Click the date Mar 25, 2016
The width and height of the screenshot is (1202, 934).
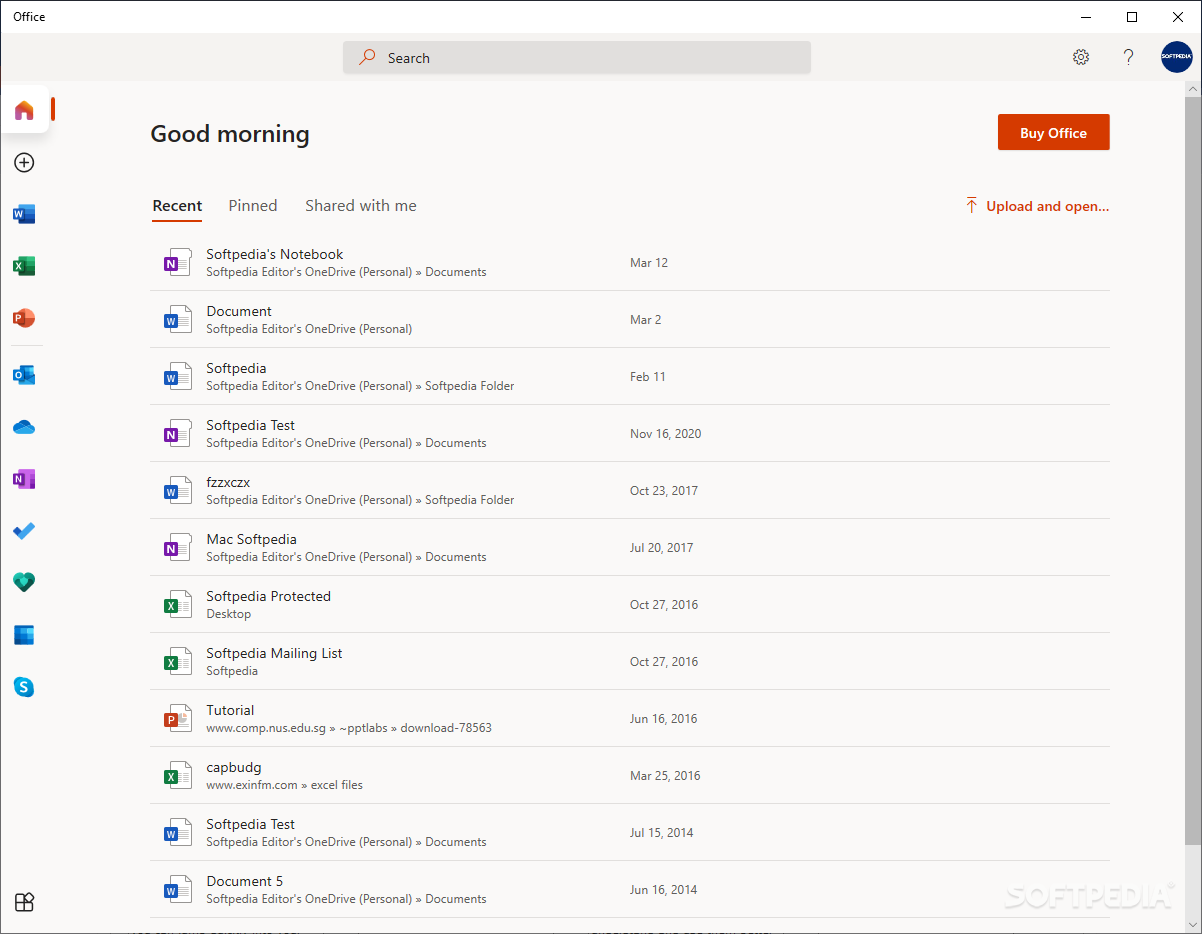pyautogui.click(x=665, y=776)
